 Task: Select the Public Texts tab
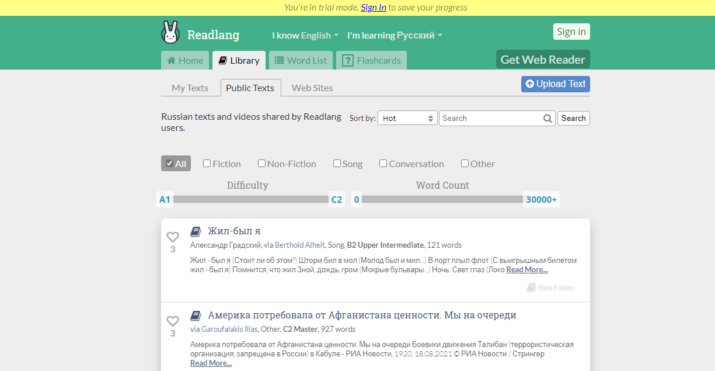tap(250, 88)
